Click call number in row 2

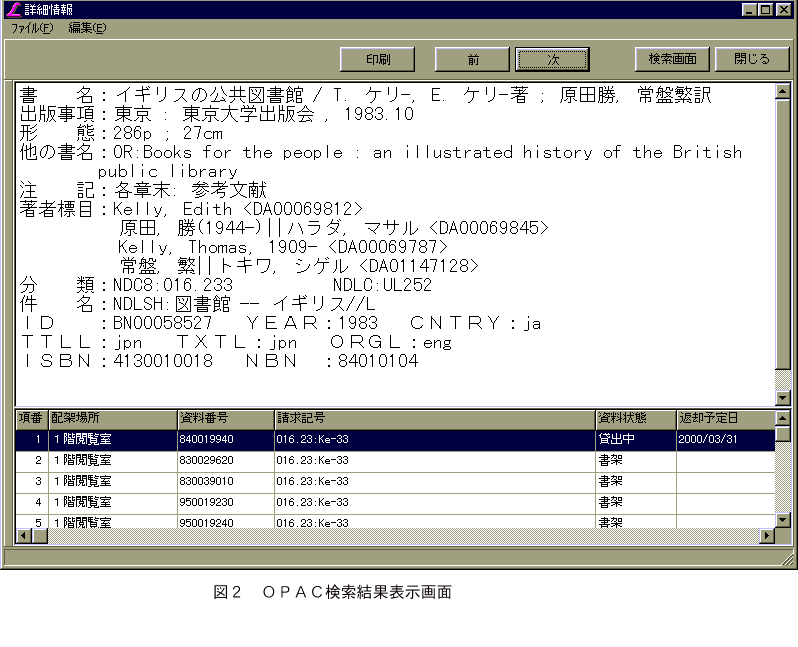coord(312,460)
